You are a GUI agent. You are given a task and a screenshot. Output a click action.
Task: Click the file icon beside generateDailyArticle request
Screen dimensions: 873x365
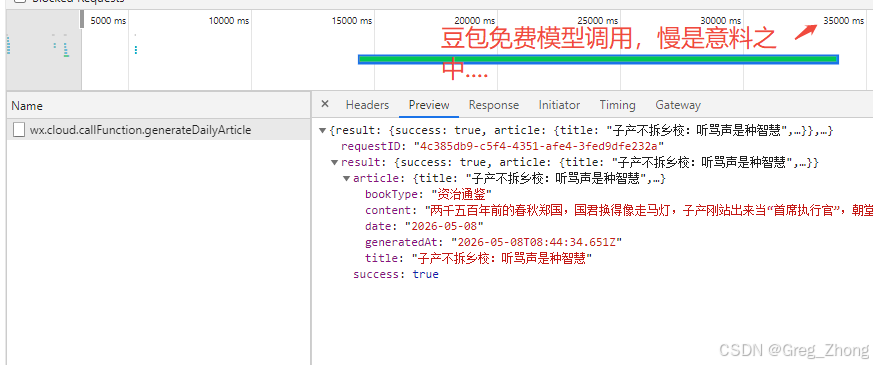pyautogui.click(x=19, y=130)
